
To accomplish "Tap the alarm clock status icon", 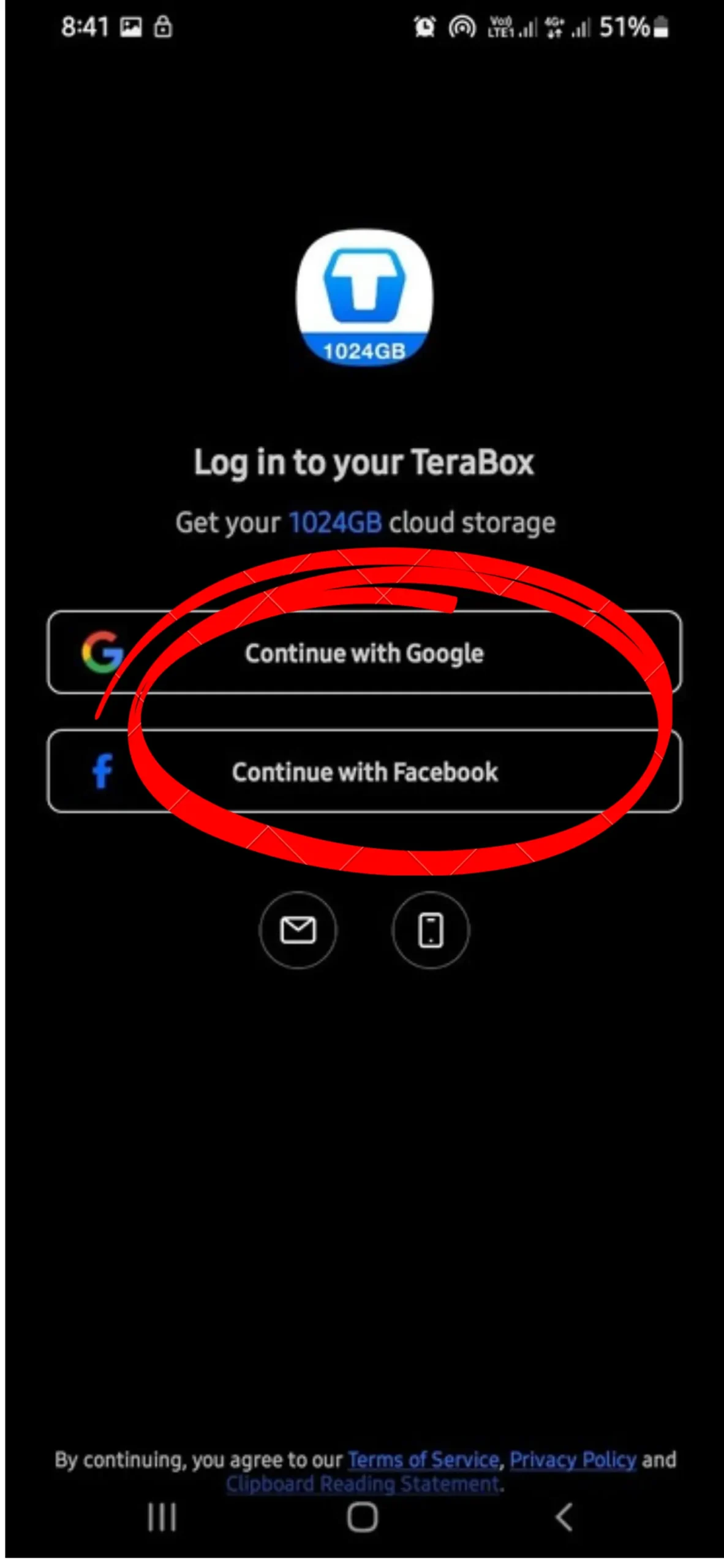I will pos(424,27).
